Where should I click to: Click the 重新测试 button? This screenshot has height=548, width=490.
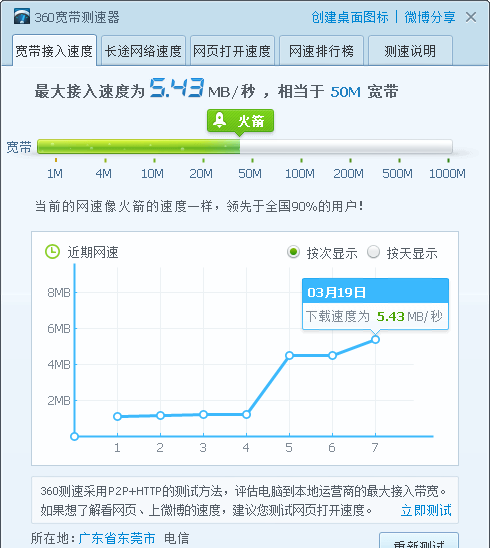point(419,541)
